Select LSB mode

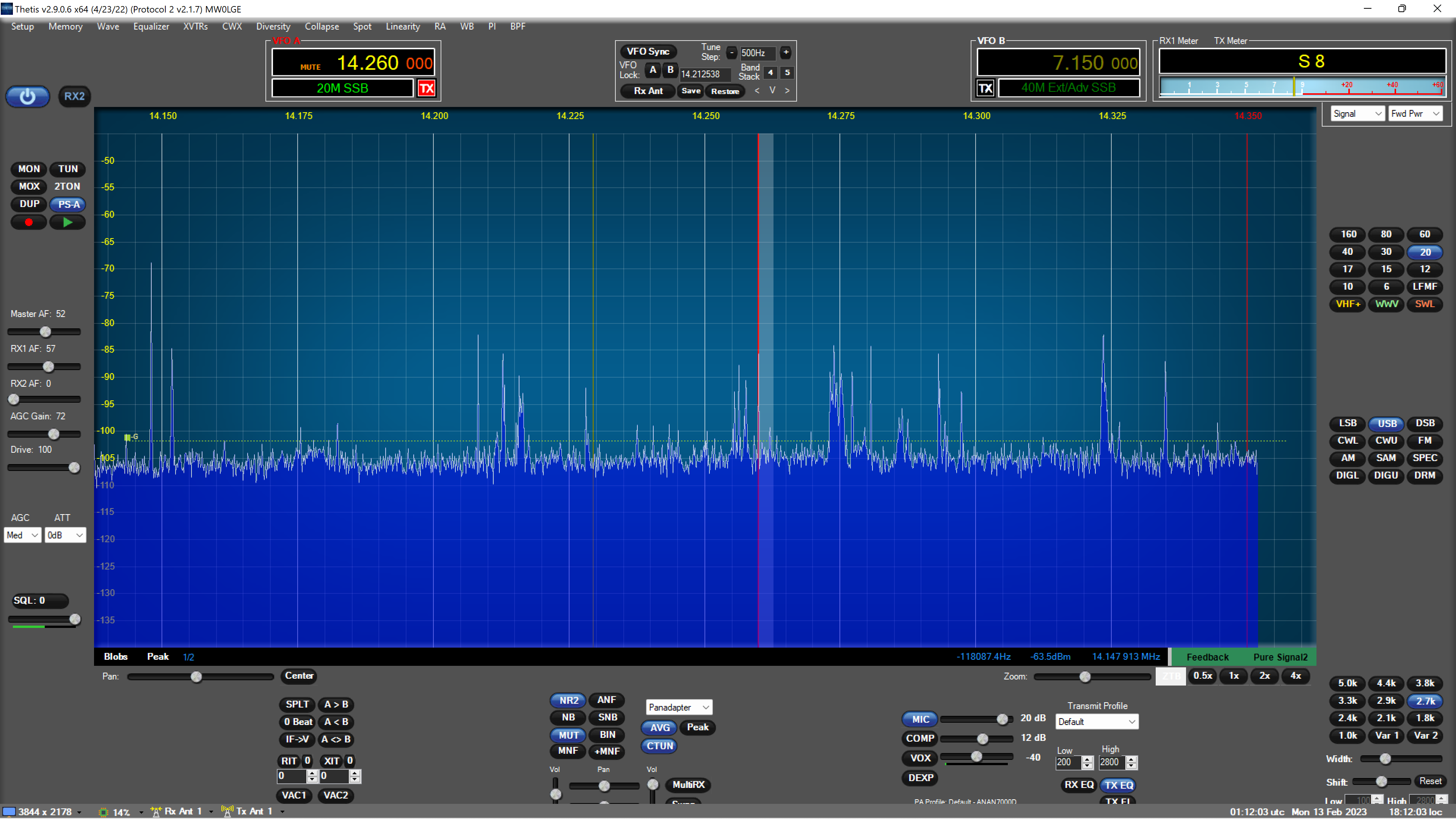[1348, 424]
